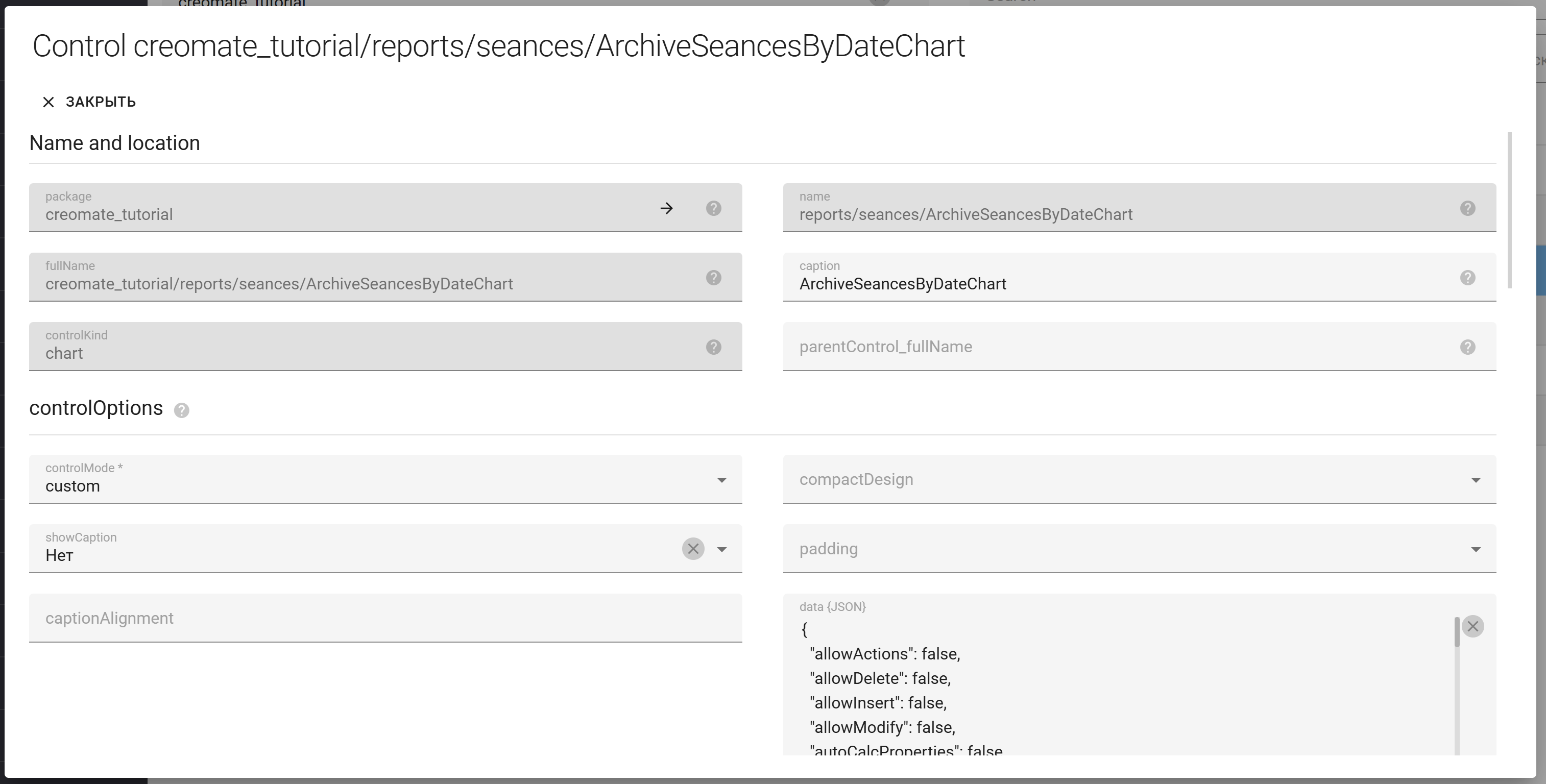
Task: Click help icon in parentControl_fullName field
Action: (1467, 347)
